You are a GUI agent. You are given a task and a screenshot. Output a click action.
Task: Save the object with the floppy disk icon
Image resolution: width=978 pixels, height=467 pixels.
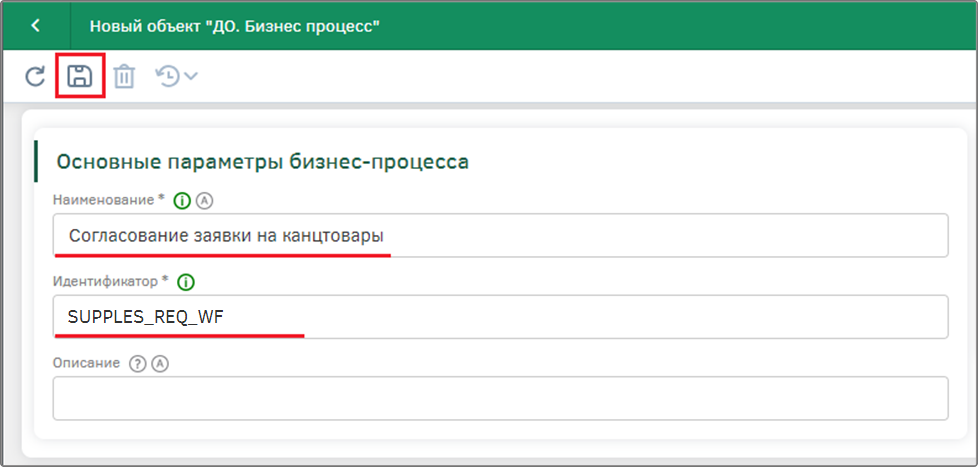click(x=80, y=76)
